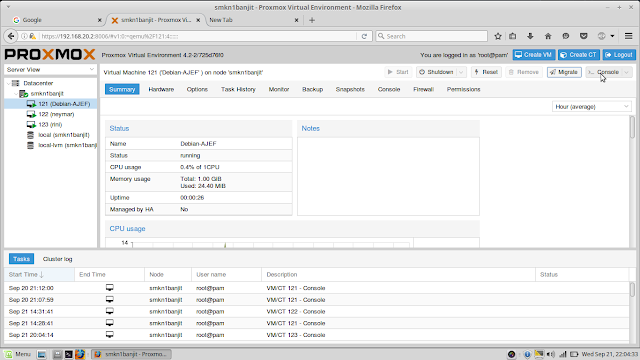Screen dimensions: 640x360
Task: Close the Google tab
Action: [x=100, y=20]
